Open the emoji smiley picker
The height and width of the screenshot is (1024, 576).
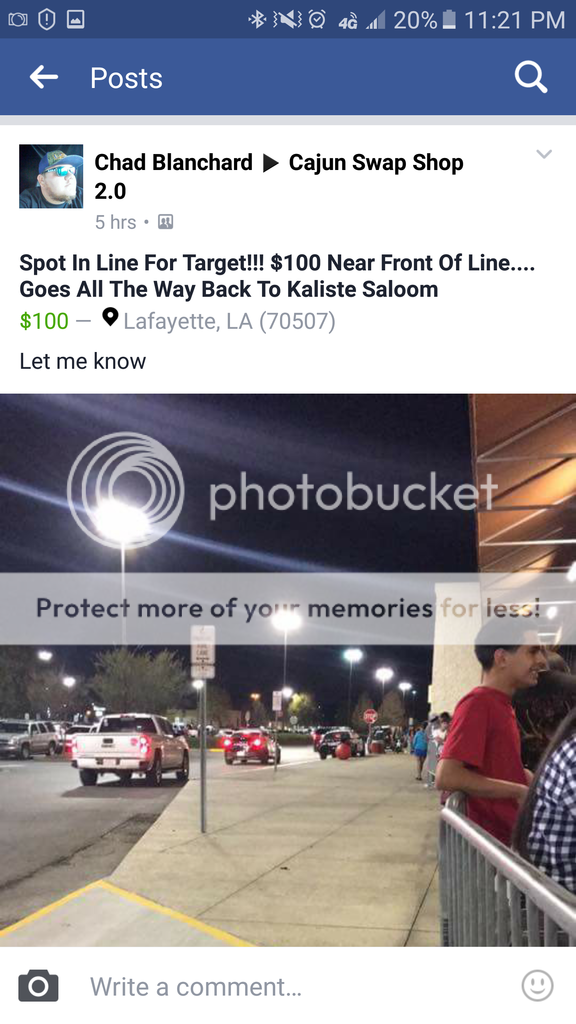pos(537,985)
